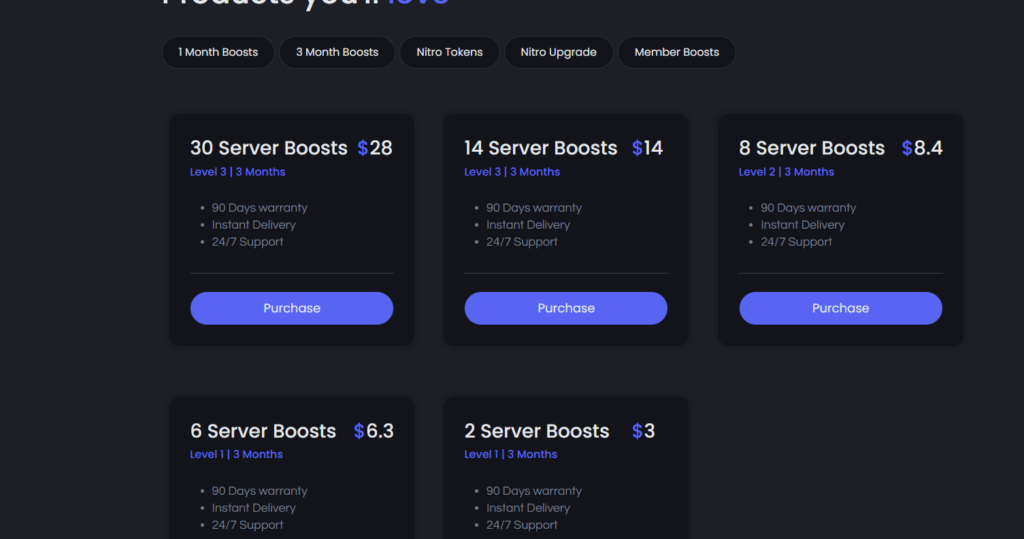Open the 6 Server Boosts card title
The width and height of the screenshot is (1024, 539).
(x=263, y=431)
